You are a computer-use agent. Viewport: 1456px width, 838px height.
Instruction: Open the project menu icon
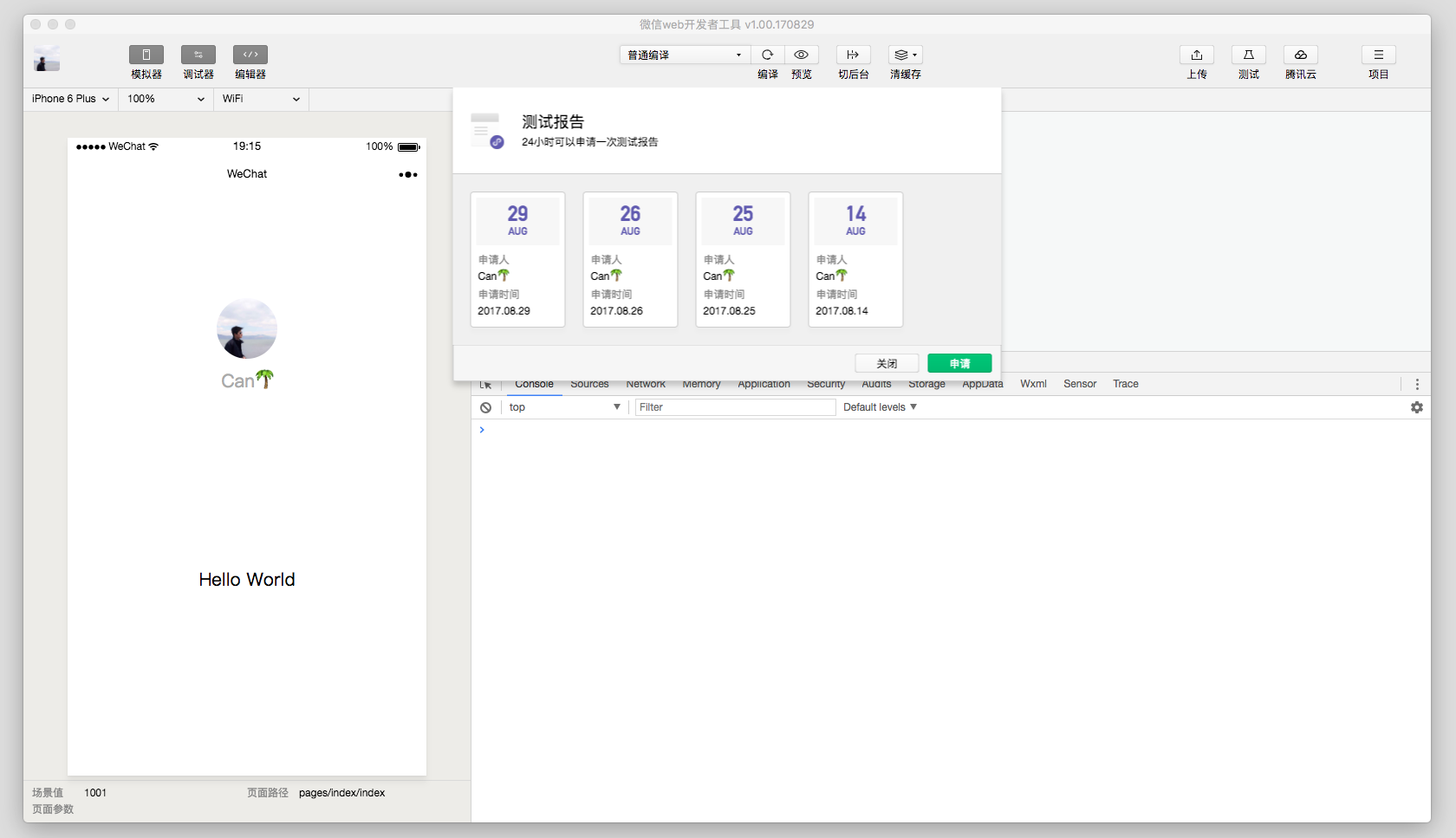(x=1378, y=55)
